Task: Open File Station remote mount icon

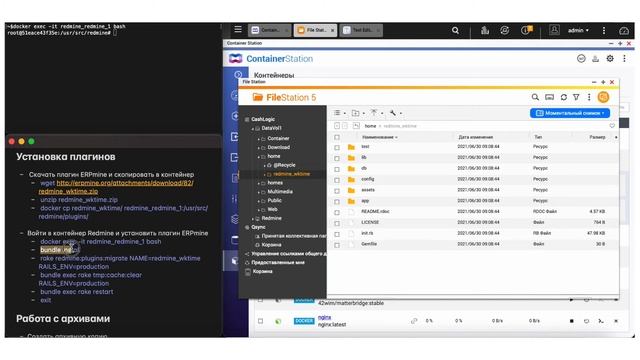Action: [549, 97]
